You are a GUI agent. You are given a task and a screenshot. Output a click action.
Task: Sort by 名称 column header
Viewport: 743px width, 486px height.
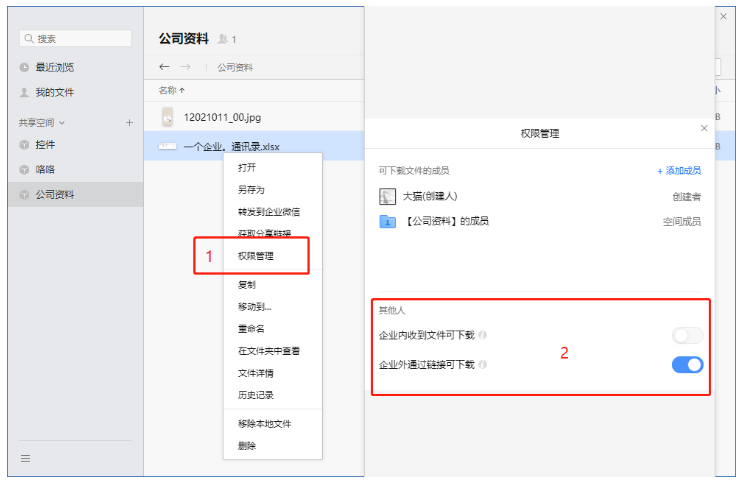tap(172, 90)
